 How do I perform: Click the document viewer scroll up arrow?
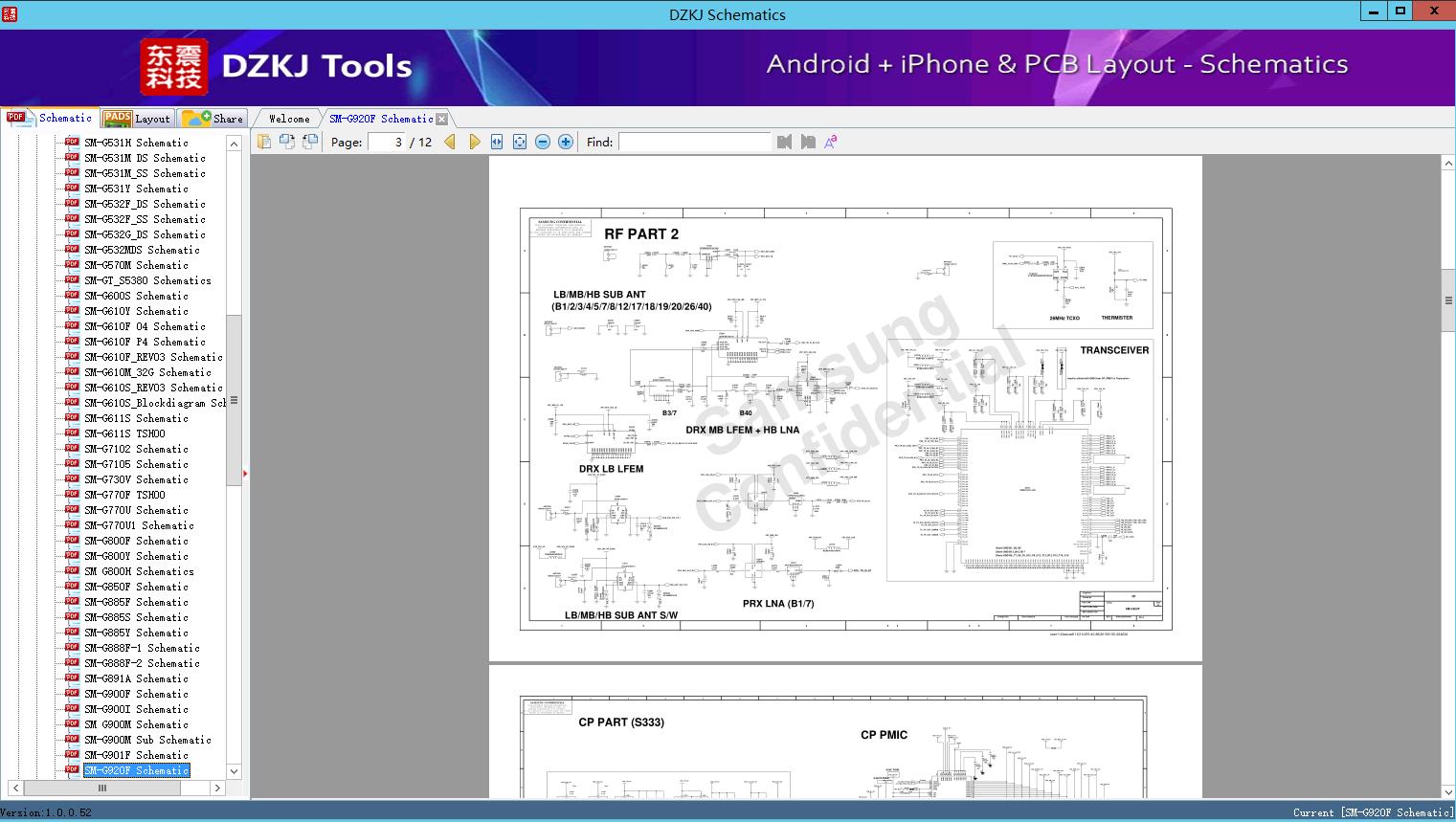point(1448,164)
